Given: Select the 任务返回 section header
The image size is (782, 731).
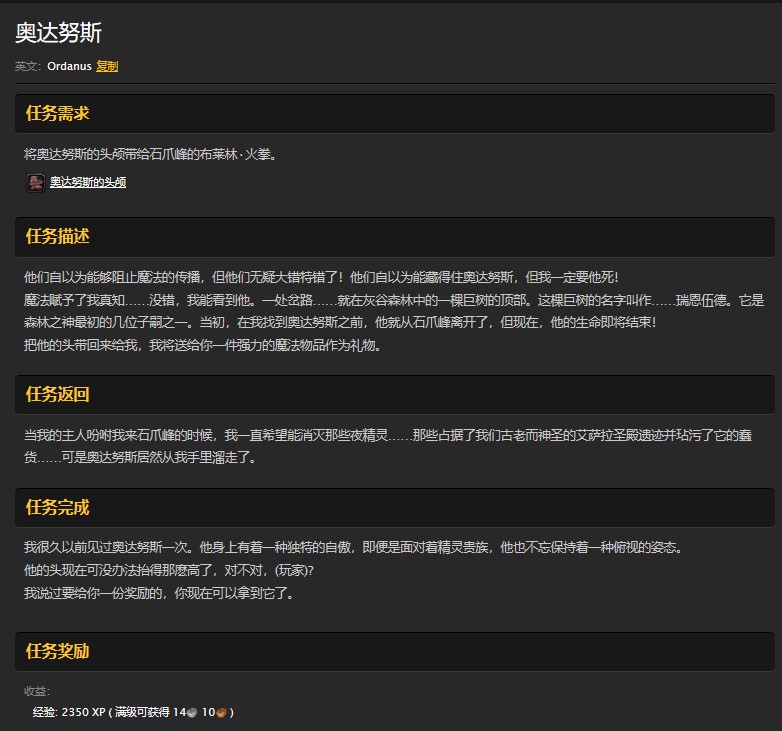Looking at the screenshot, I should click(58, 394).
